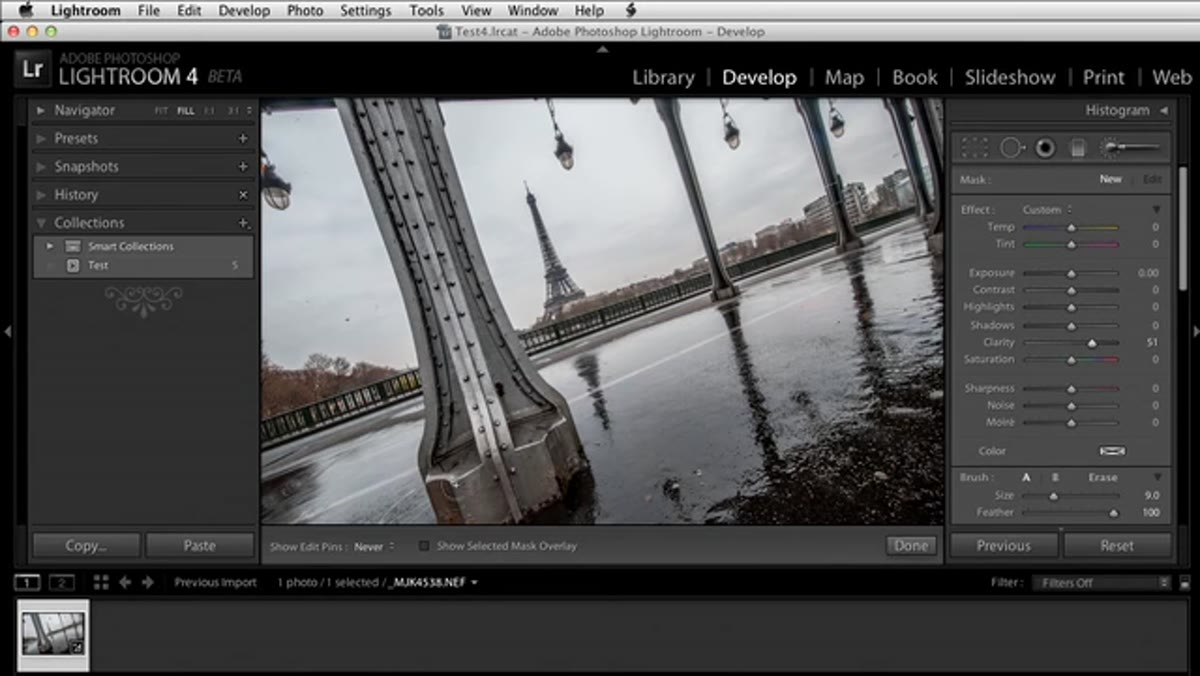1200x676 pixels.
Task: Add a new snapshot with plus icon
Action: pyautogui.click(x=243, y=167)
